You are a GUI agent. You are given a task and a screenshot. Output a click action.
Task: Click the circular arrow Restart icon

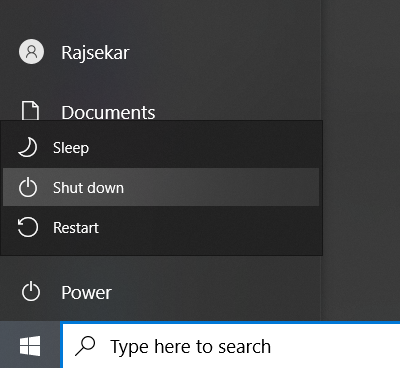click(28, 227)
